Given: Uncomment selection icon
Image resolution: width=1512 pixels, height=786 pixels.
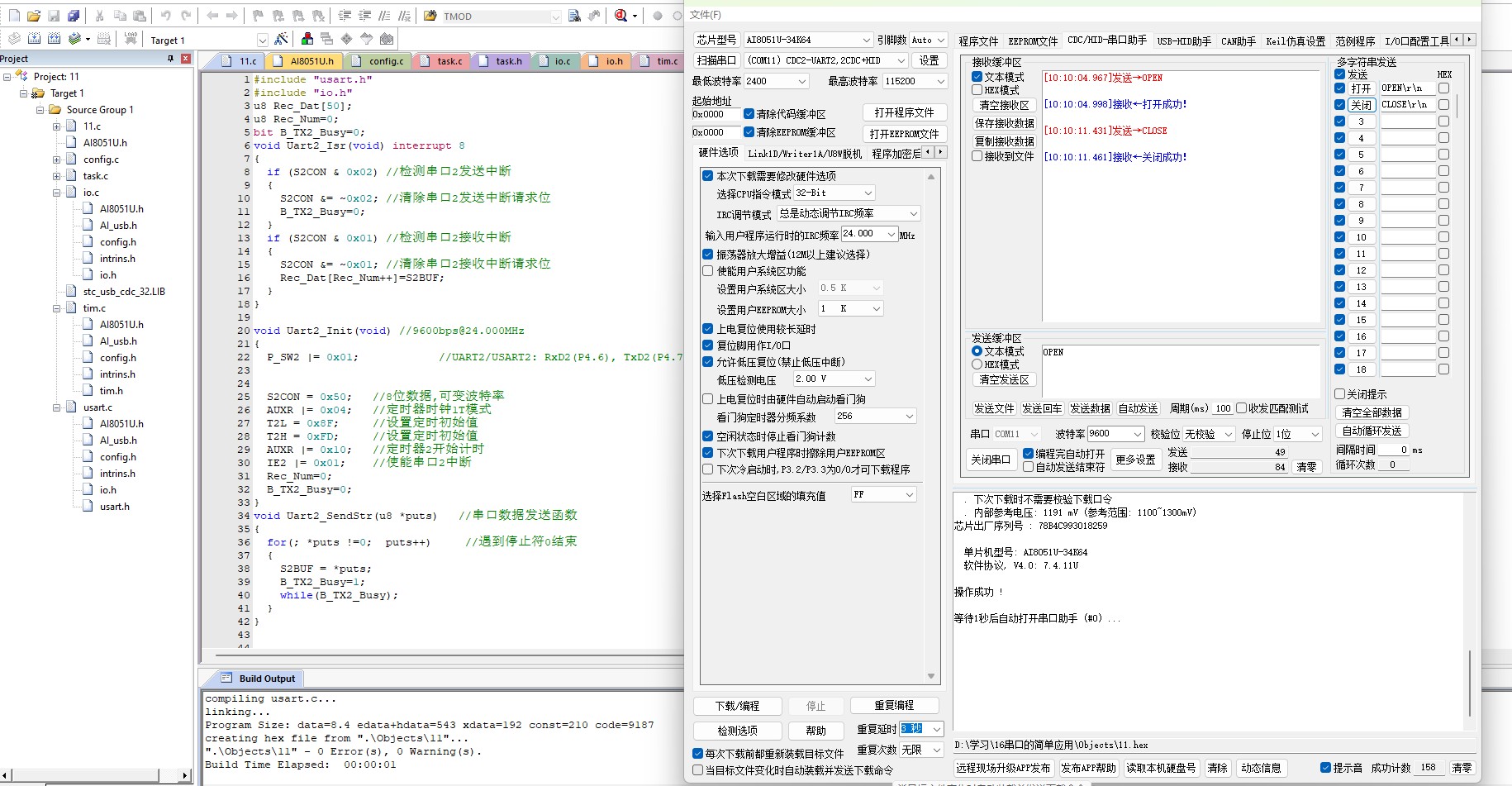Looking at the screenshot, I should tap(404, 16).
